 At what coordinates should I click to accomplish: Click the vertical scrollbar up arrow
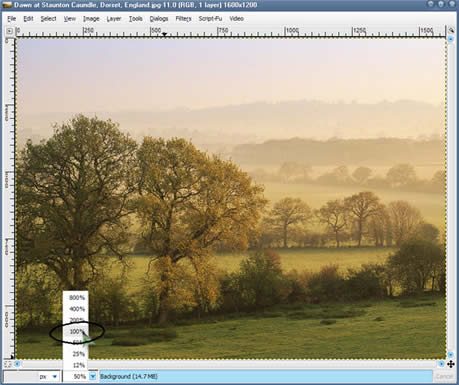point(451,39)
